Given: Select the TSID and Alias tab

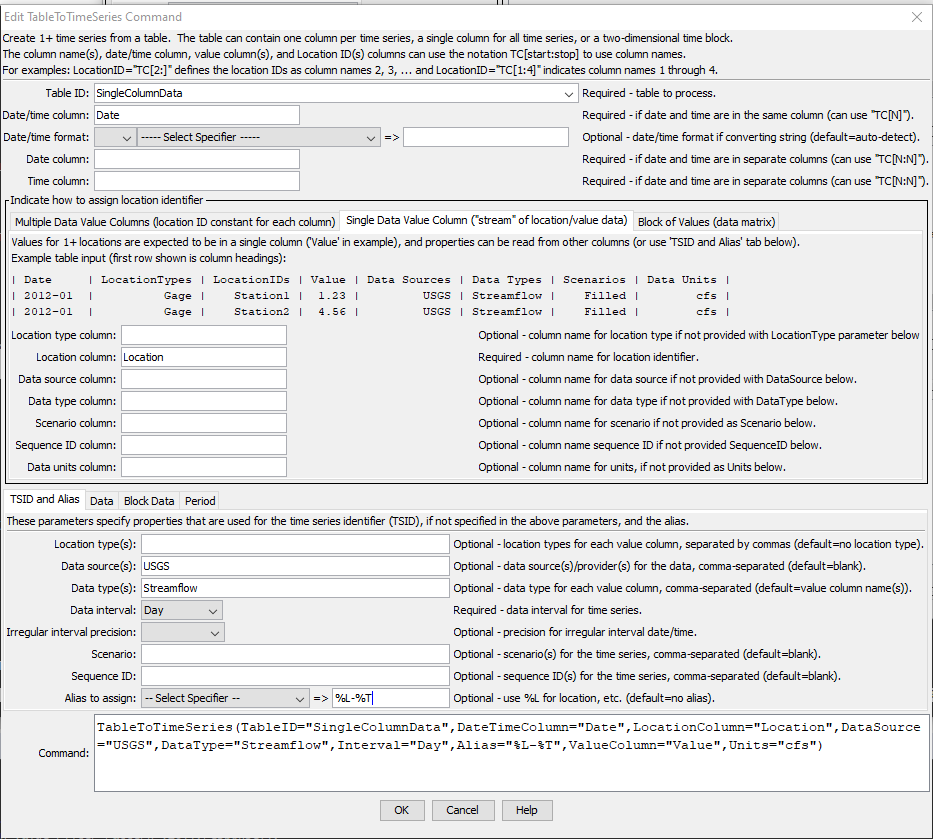Looking at the screenshot, I should 45,500.
